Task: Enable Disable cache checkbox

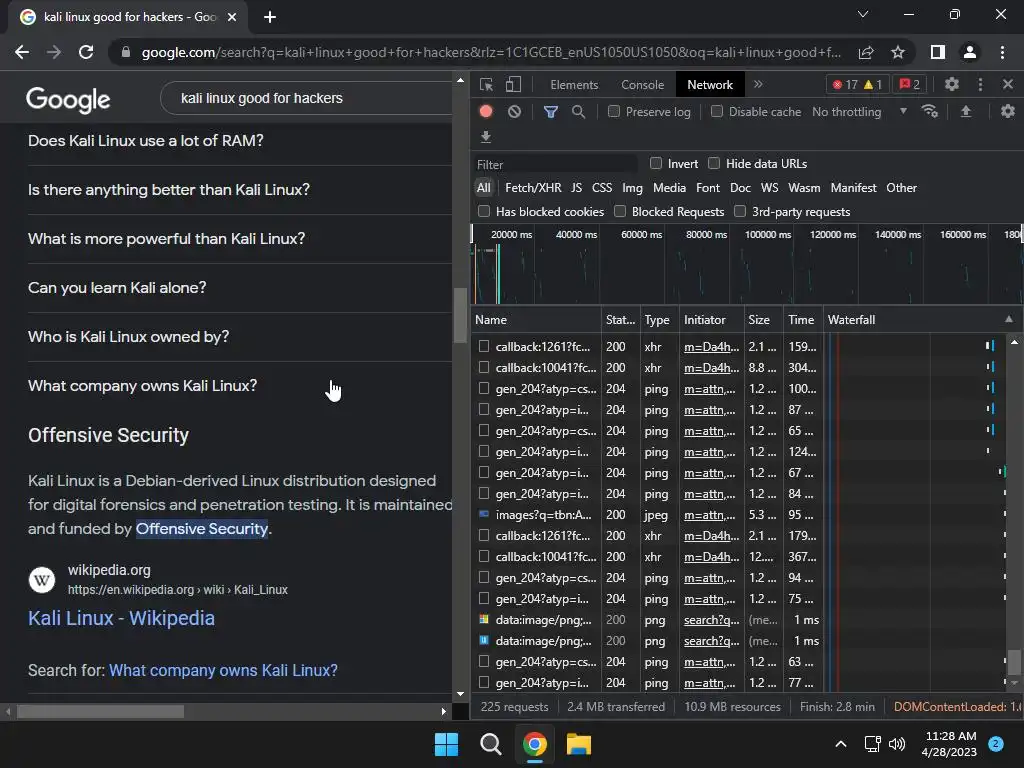Action: click(717, 112)
